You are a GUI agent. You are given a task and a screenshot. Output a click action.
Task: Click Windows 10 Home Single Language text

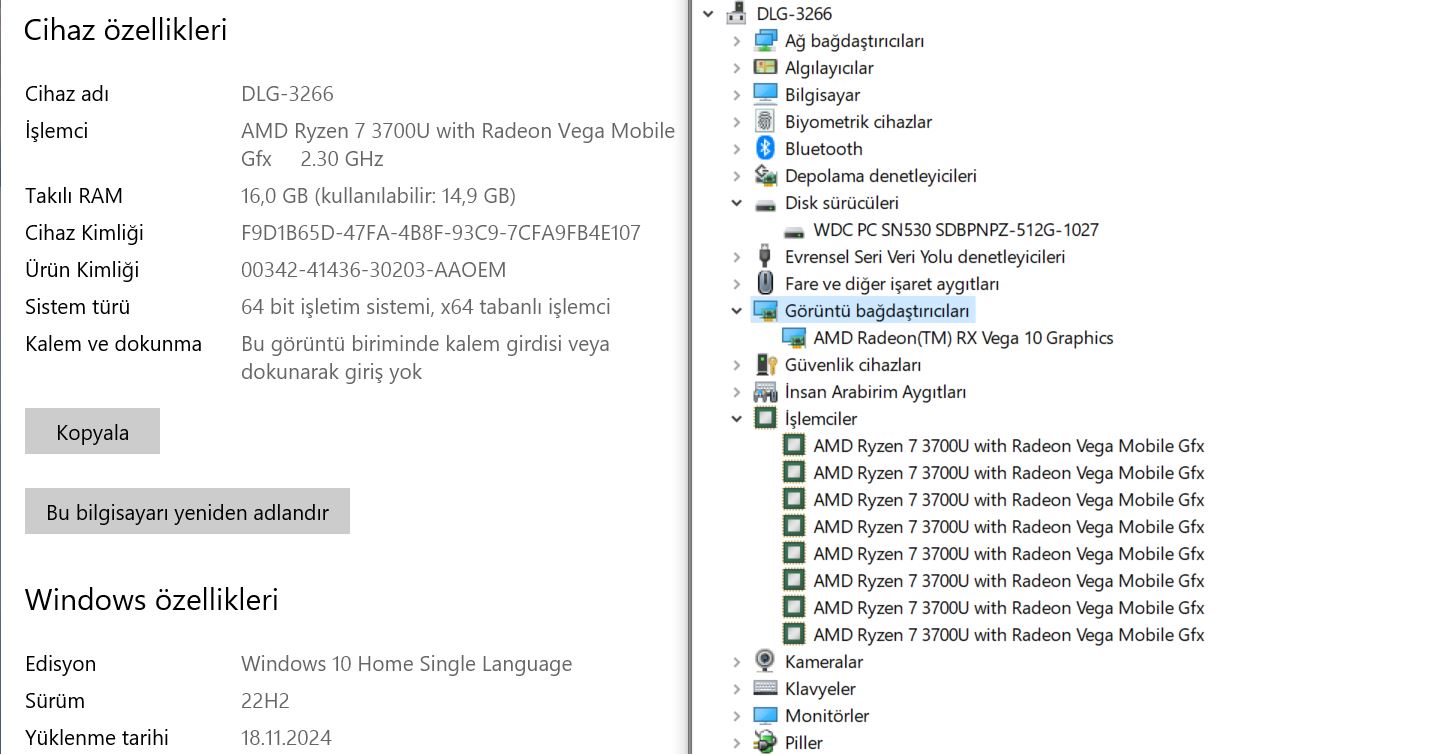coord(407,664)
